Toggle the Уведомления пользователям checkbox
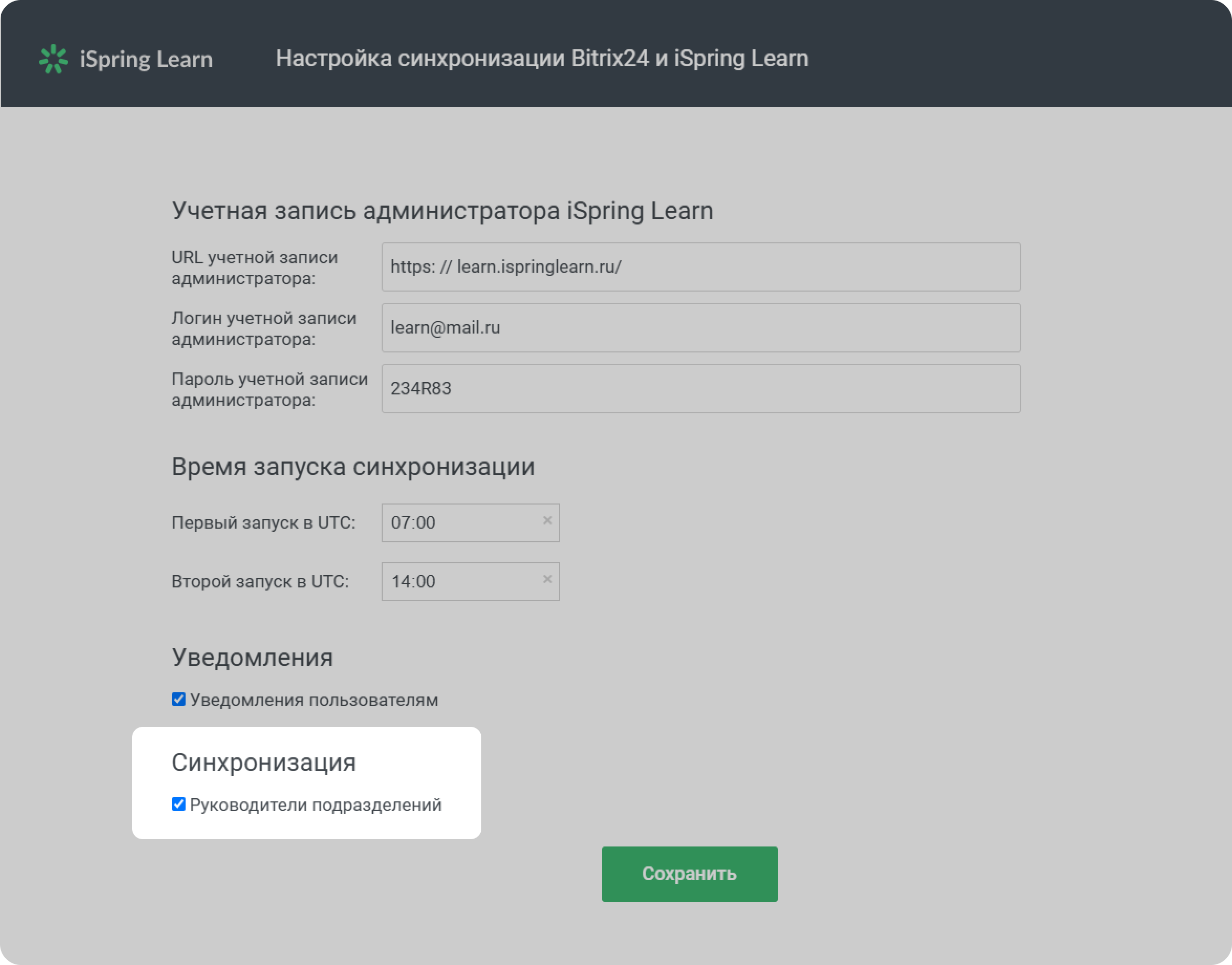This screenshot has height=965, width=1232. (x=178, y=700)
